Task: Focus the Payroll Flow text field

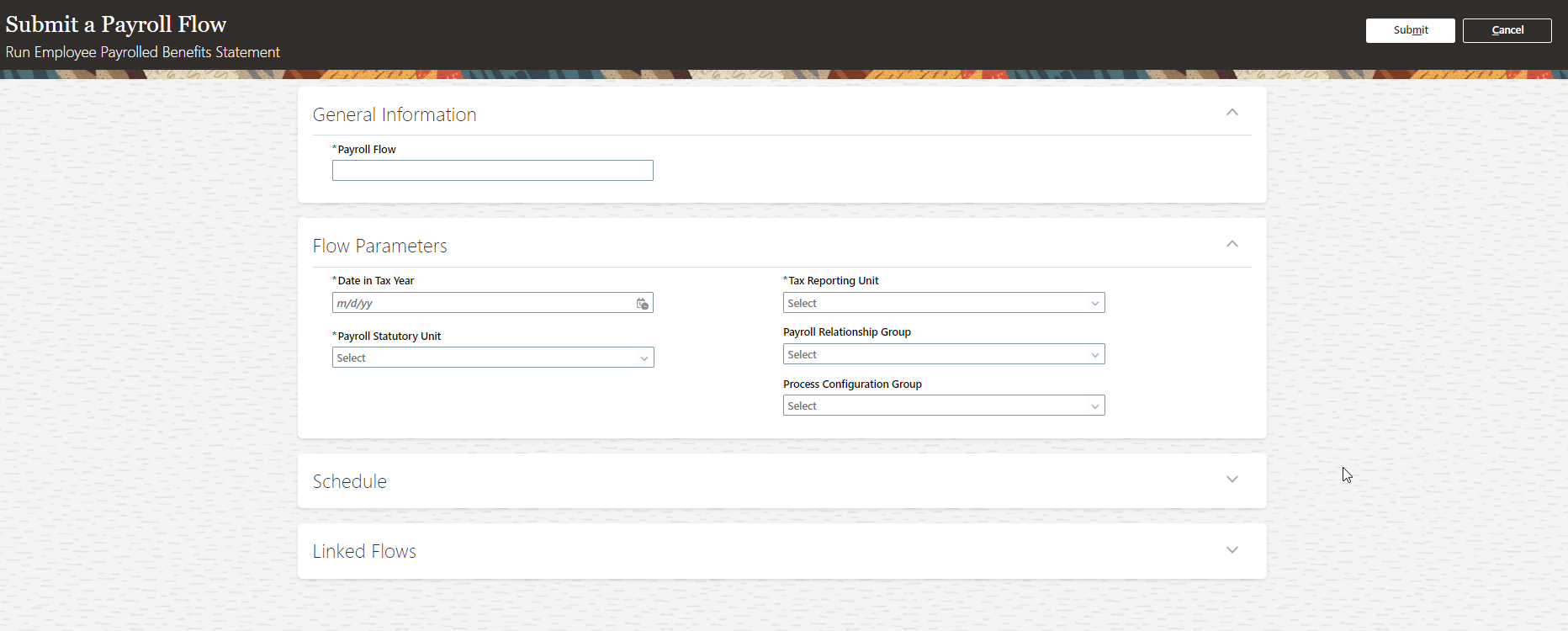Action: (492, 171)
